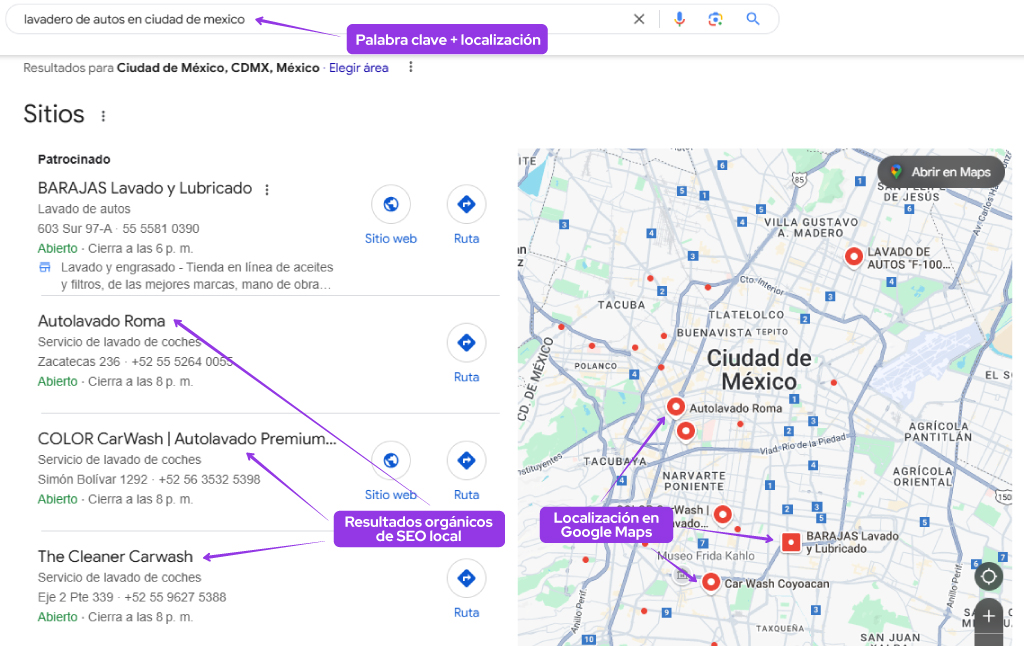1024x646 pixels.
Task: Click the 'Abrir en Maps' button
Action: 941,172
